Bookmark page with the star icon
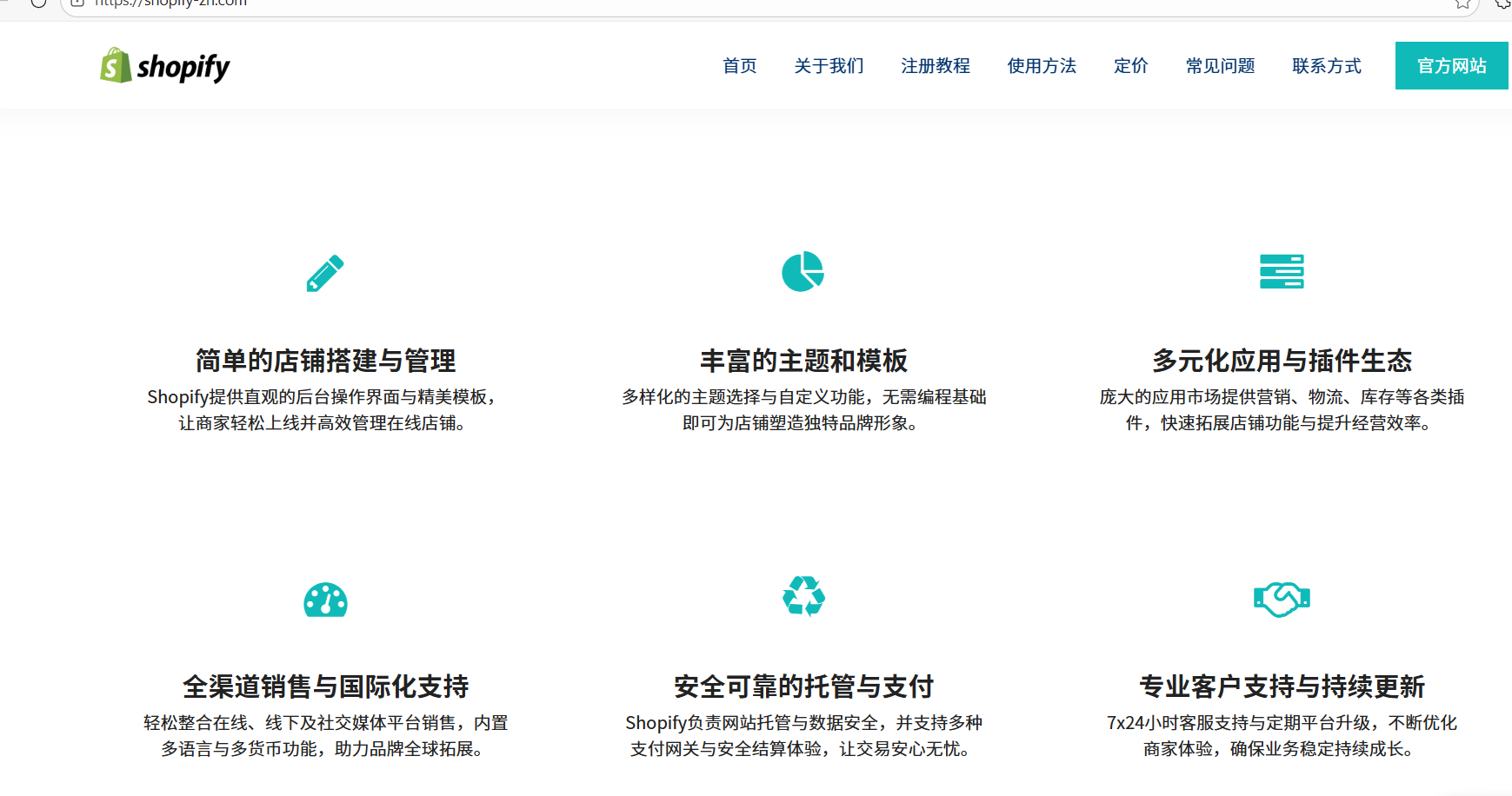1512x796 pixels. coord(1462,4)
